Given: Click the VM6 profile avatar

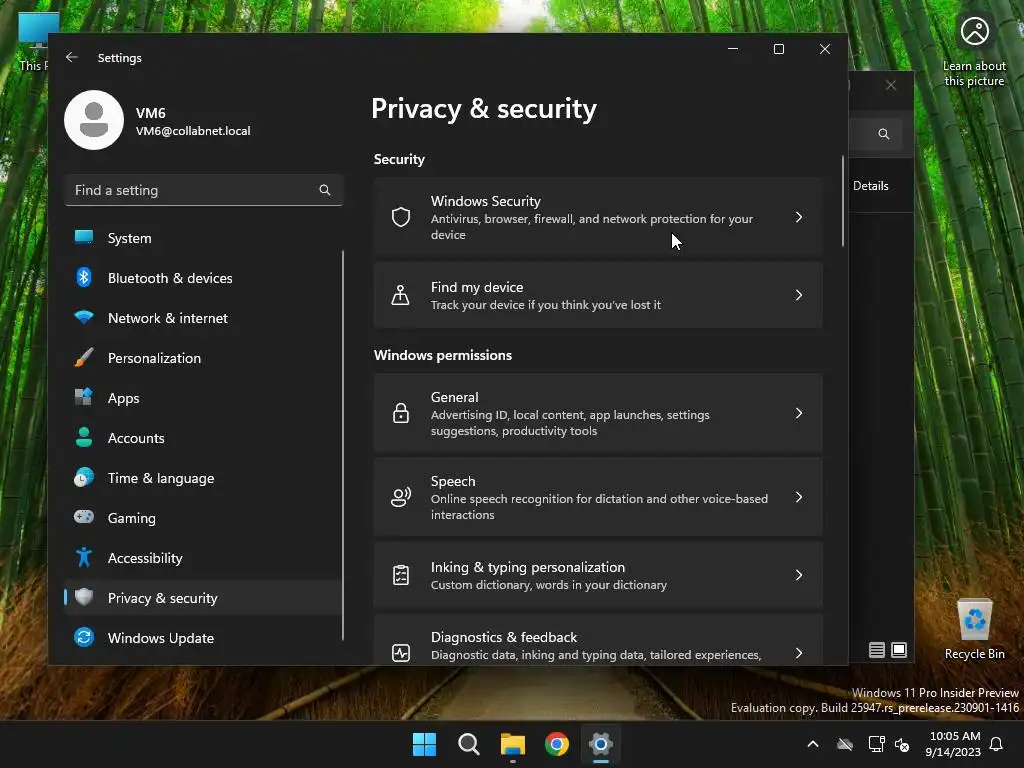Looking at the screenshot, I should click(94, 120).
